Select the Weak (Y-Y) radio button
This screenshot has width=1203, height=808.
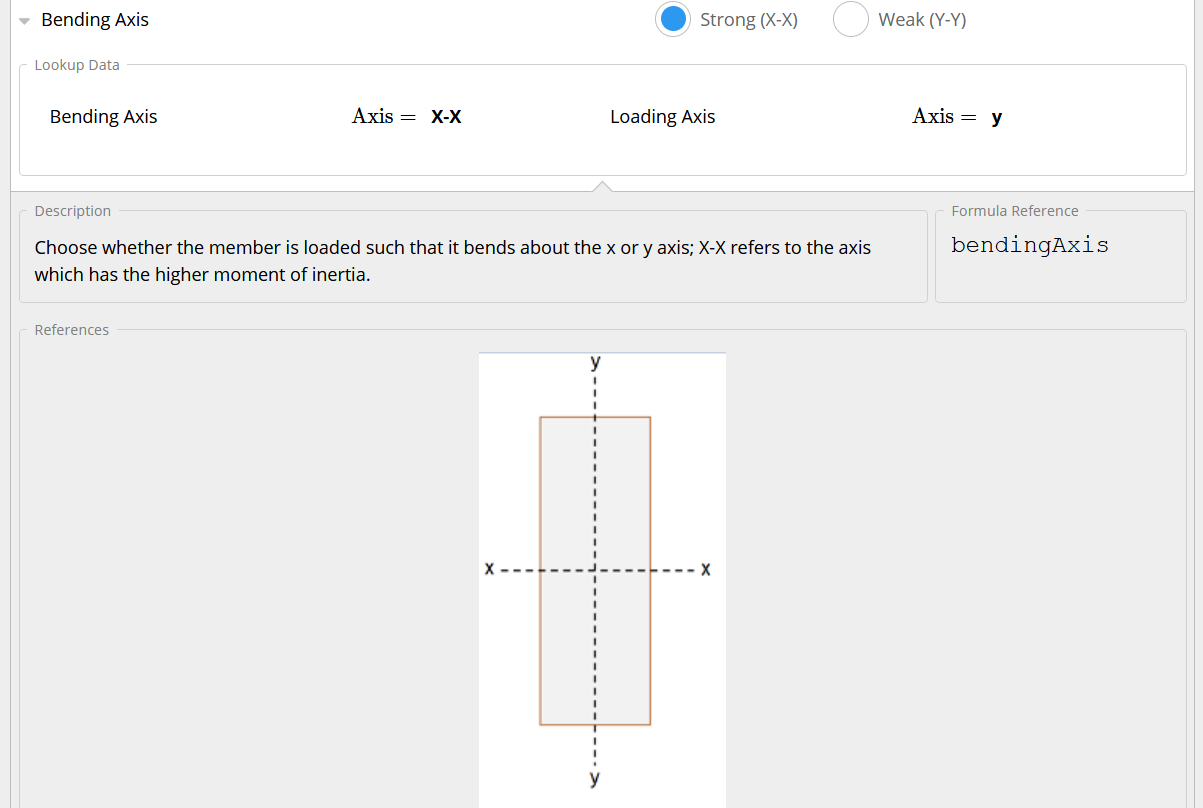click(x=851, y=19)
